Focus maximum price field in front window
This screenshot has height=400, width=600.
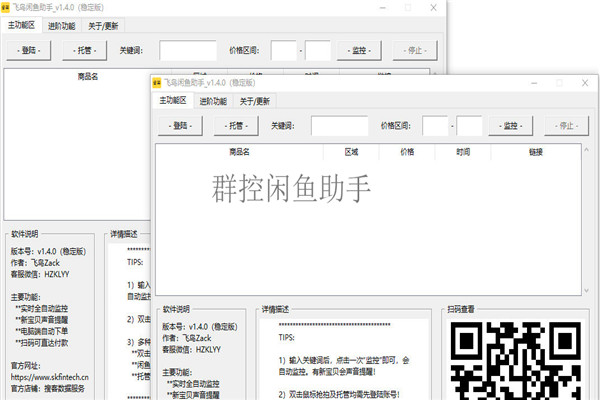click(x=469, y=126)
